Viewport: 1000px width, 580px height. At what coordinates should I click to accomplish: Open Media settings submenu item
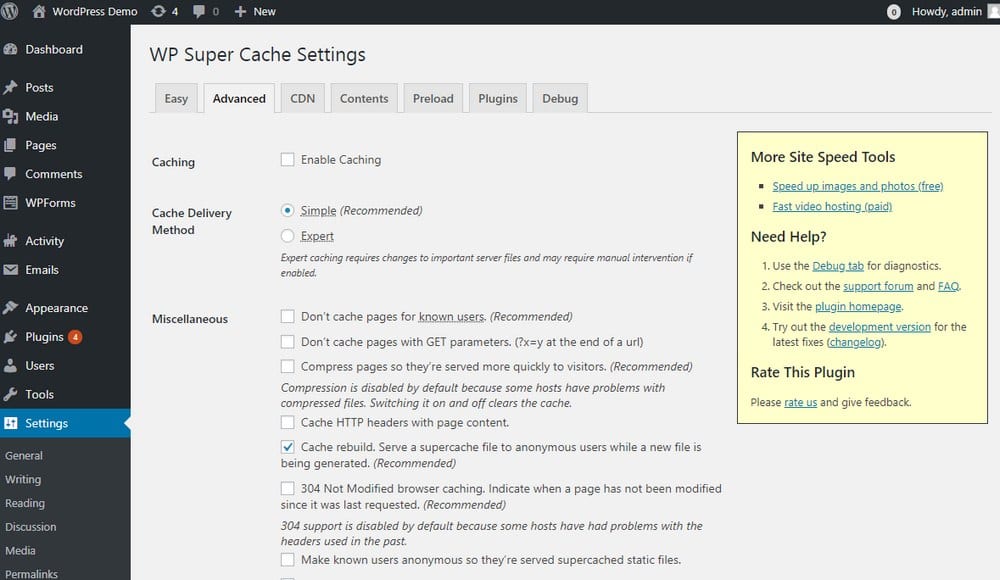20,551
